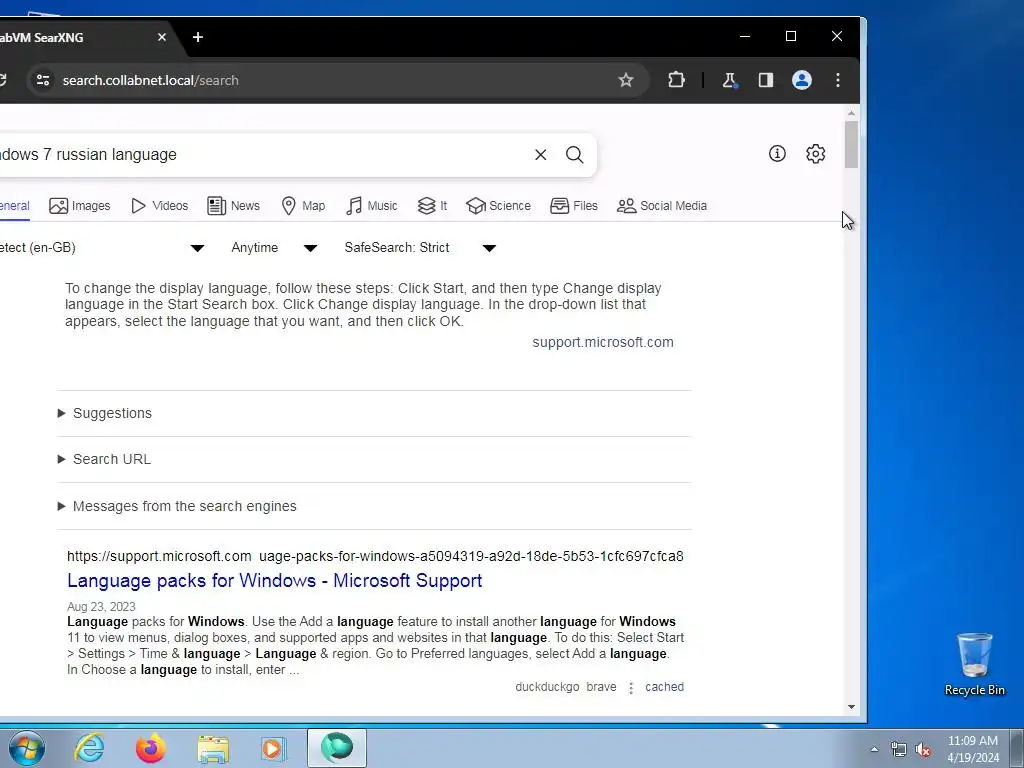Click the brave engine label
Image resolution: width=1024 pixels, height=768 pixels.
click(601, 687)
